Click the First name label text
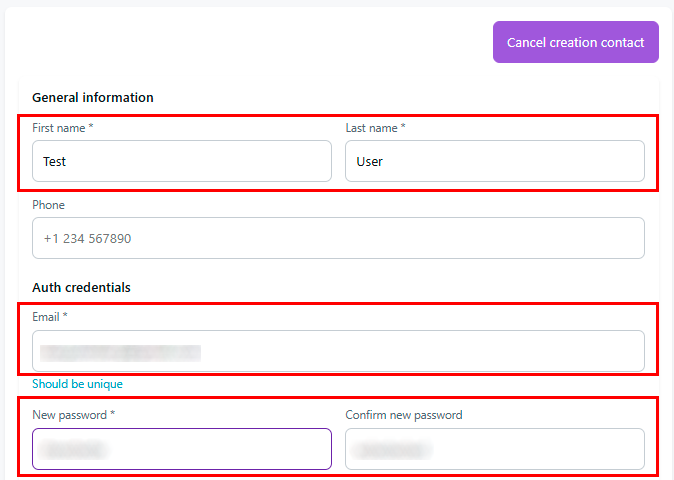 click(59, 128)
